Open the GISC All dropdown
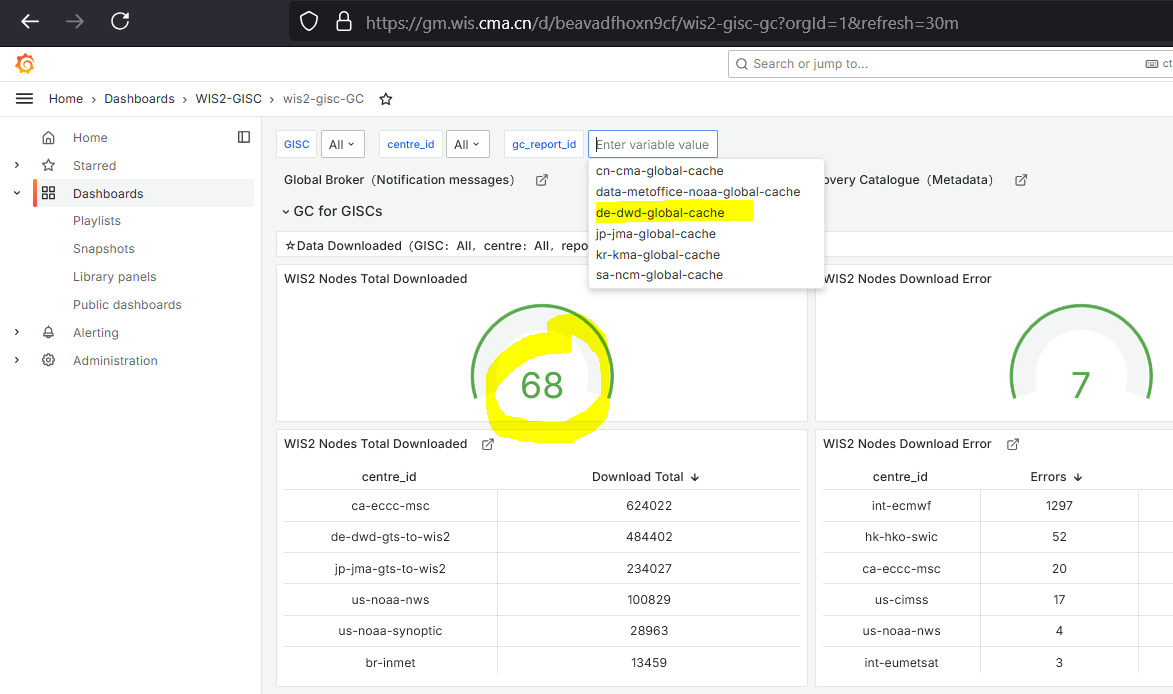1173x694 pixels. 343,144
